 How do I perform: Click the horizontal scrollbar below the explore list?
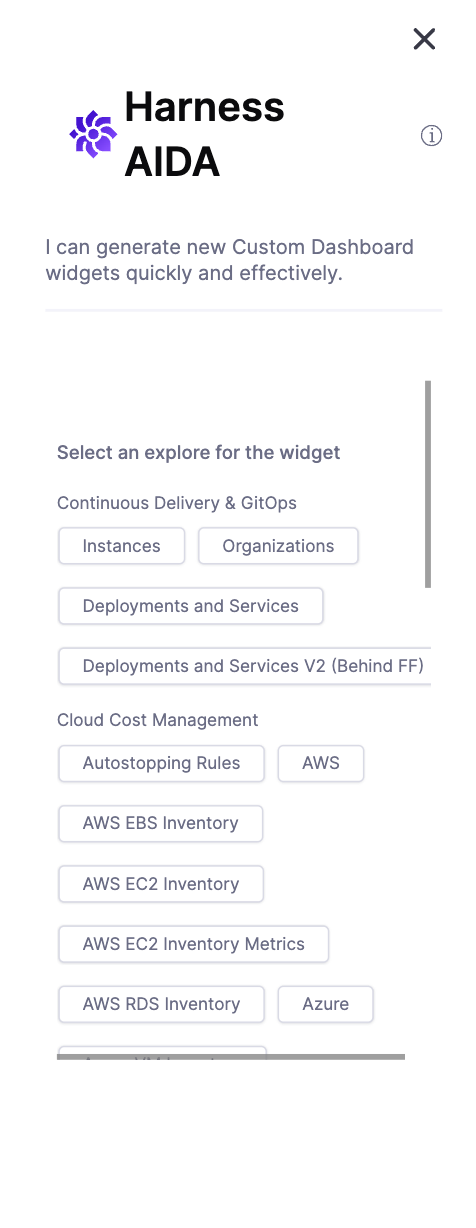tap(231, 1056)
